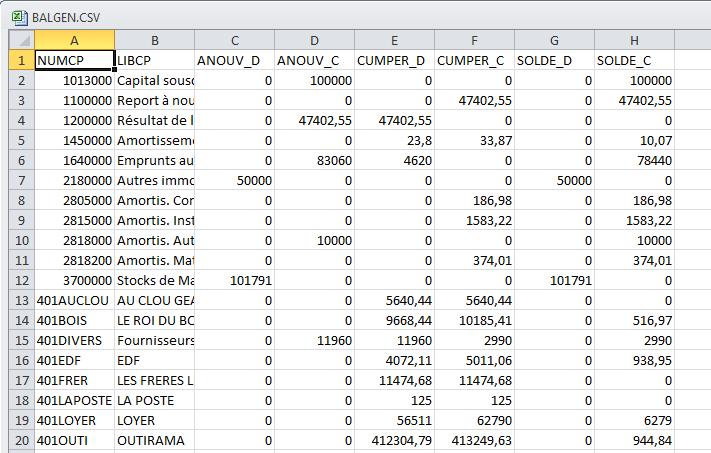Select column B header
The width and height of the screenshot is (711, 453).
click(x=155, y=40)
